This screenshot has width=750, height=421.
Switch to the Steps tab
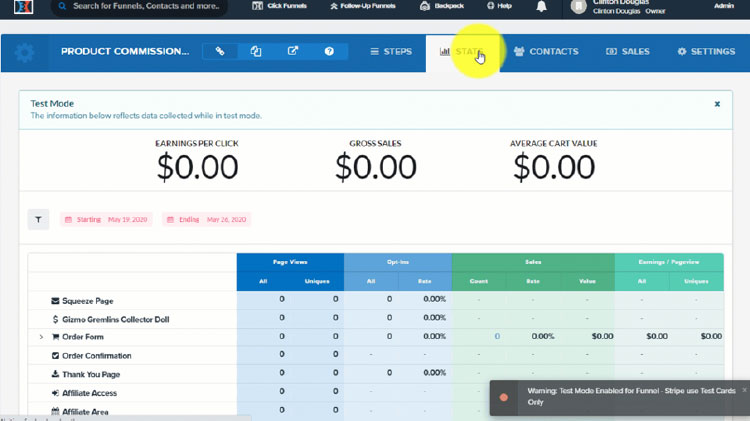391,52
